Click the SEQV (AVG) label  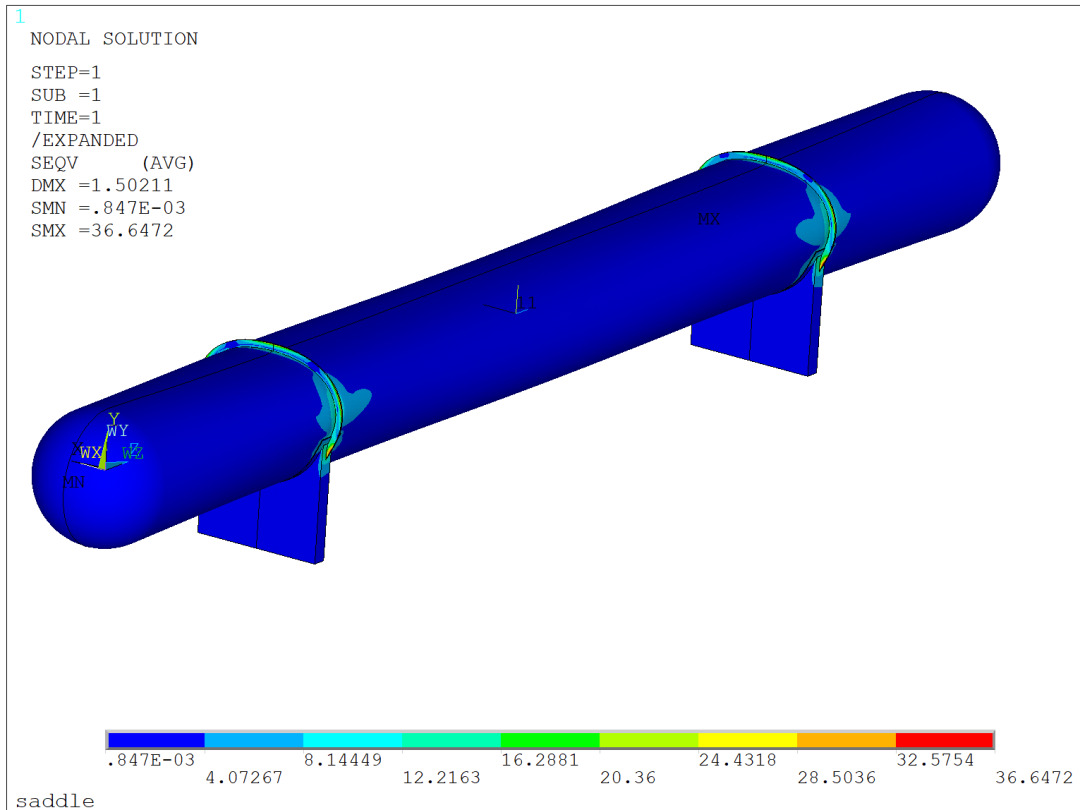pos(112,163)
